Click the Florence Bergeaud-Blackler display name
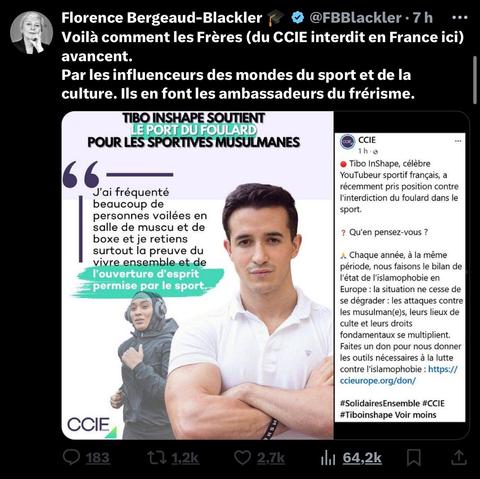Image resolution: width=480 pixels, height=479 pixels. click(162, 18)
